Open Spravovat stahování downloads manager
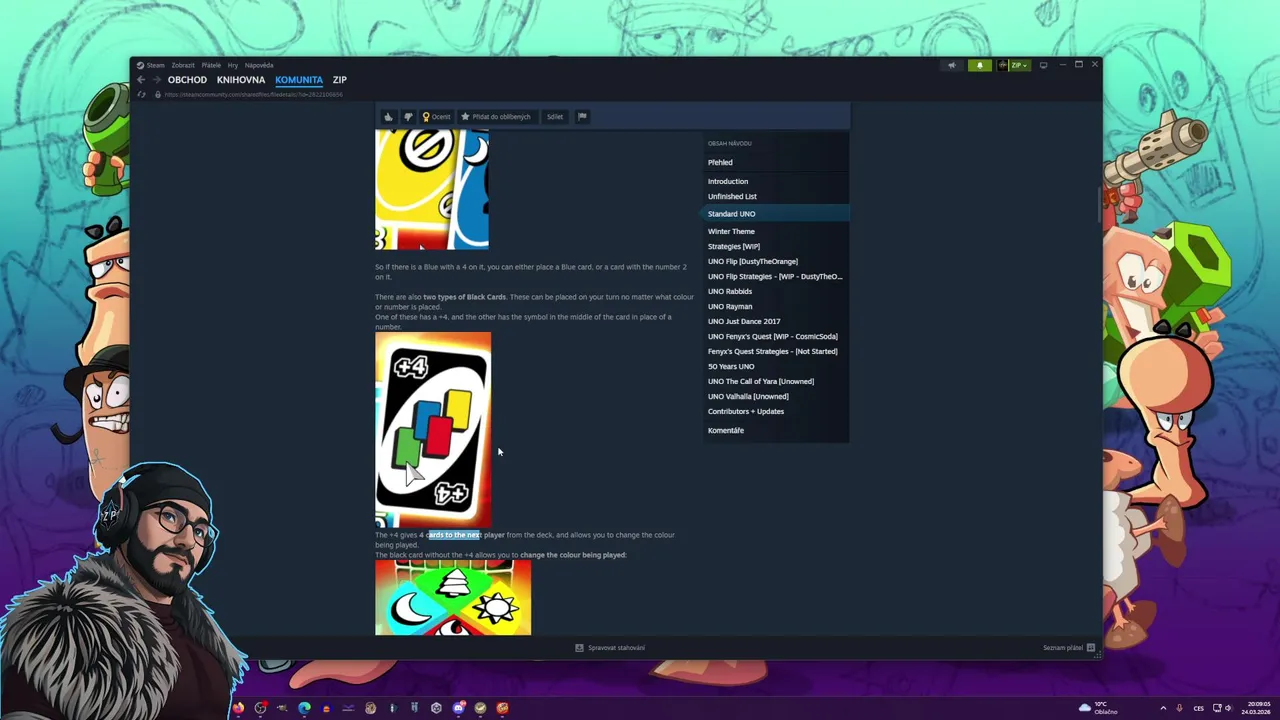 [x=610, y=648]
